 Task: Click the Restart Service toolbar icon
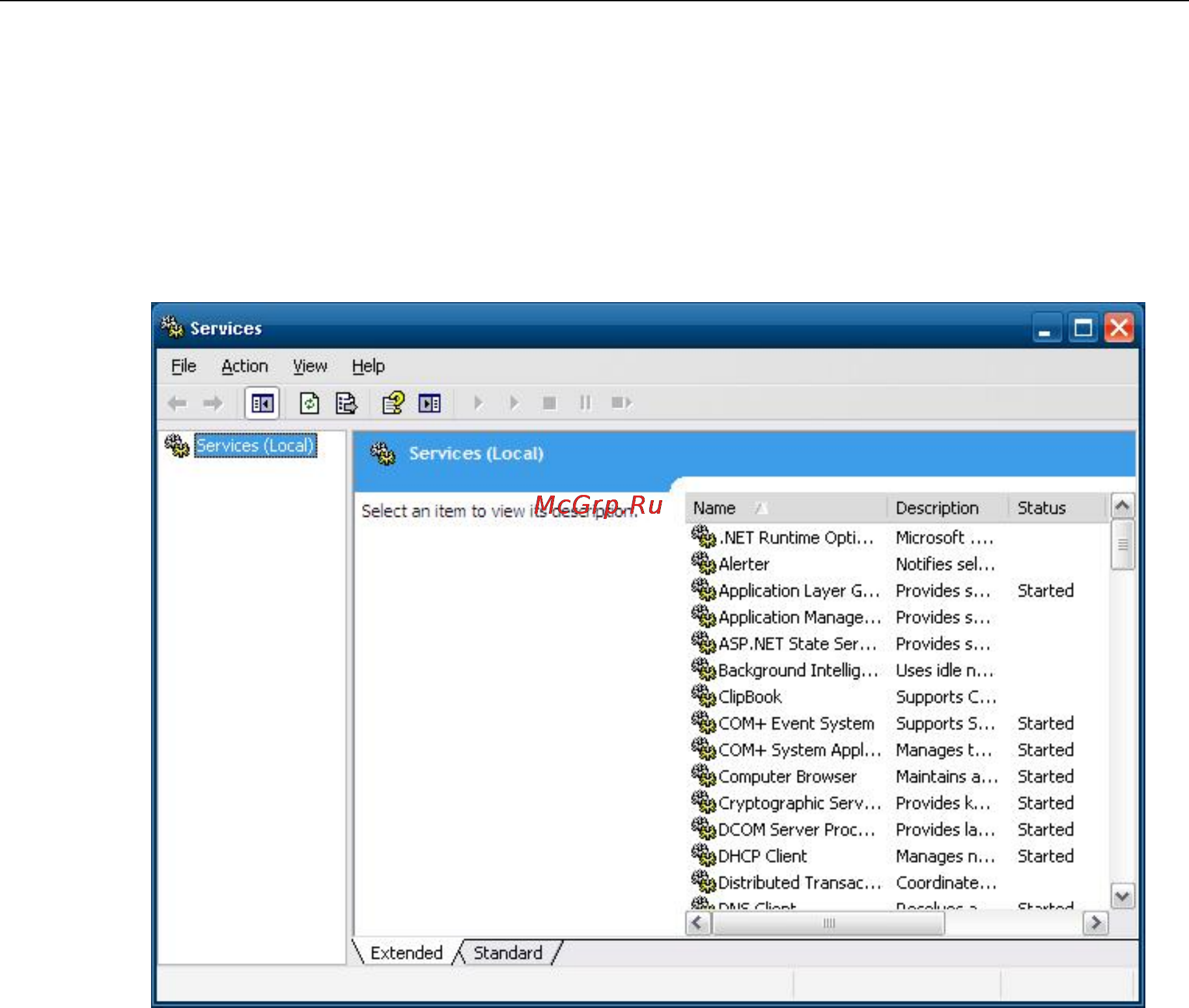[621, 404]
